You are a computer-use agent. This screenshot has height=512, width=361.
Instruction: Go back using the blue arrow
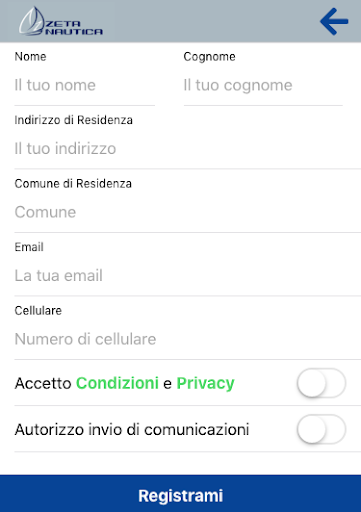click(x=334, y=22)
